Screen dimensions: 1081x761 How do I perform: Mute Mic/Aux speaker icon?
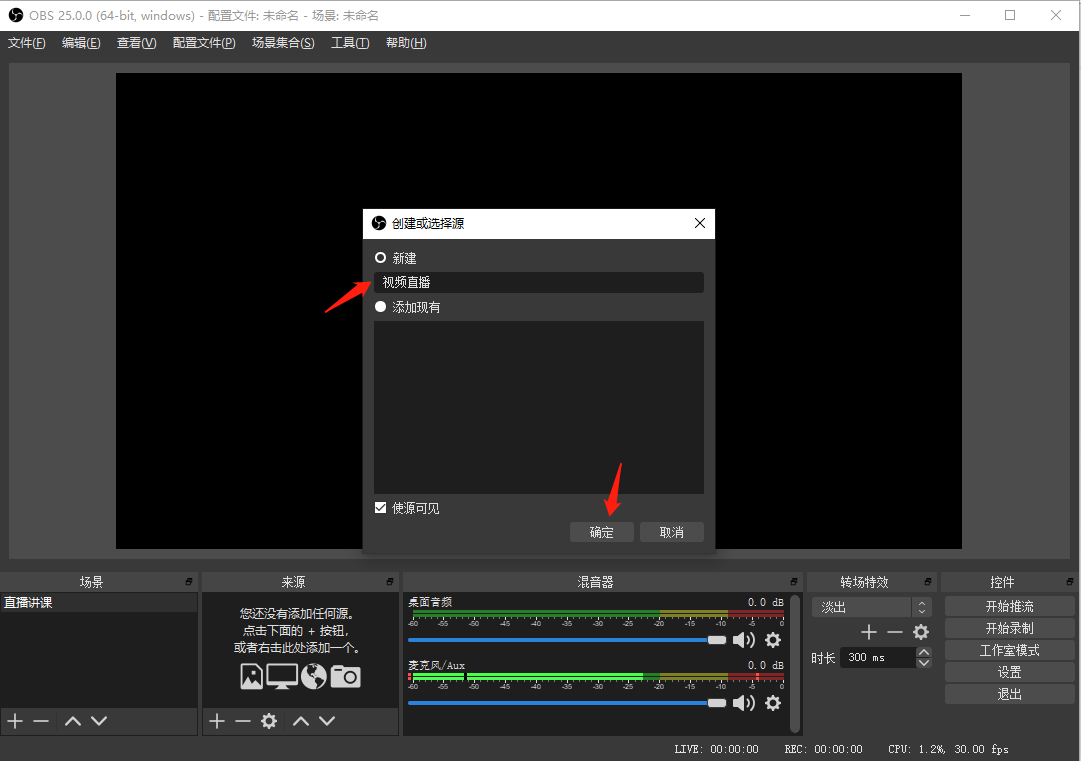click(x=743, y=703)
